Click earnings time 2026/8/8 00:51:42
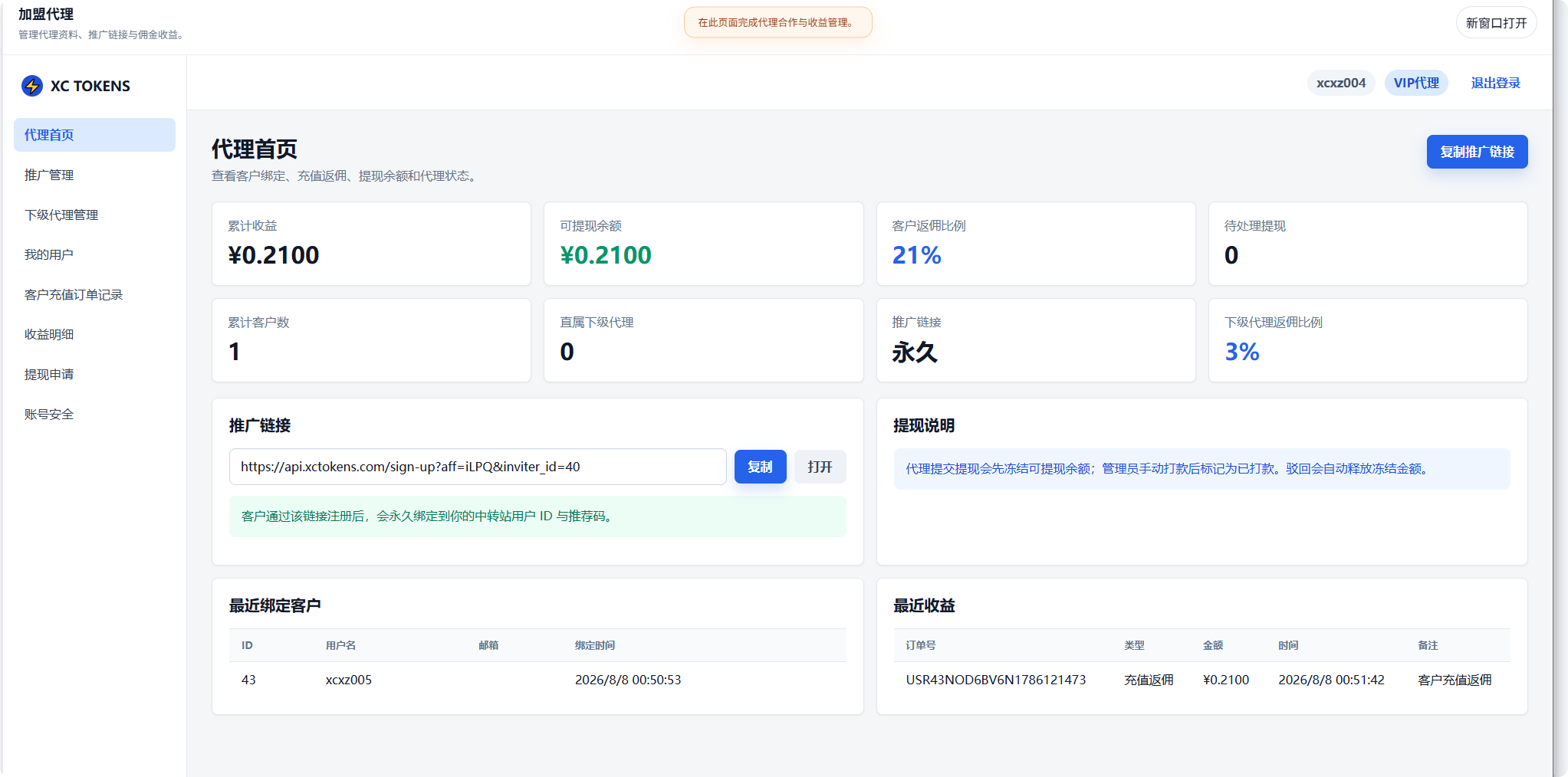This screenshot has width=1568, height=777. pyautogui.click(x=1331, y=680)
